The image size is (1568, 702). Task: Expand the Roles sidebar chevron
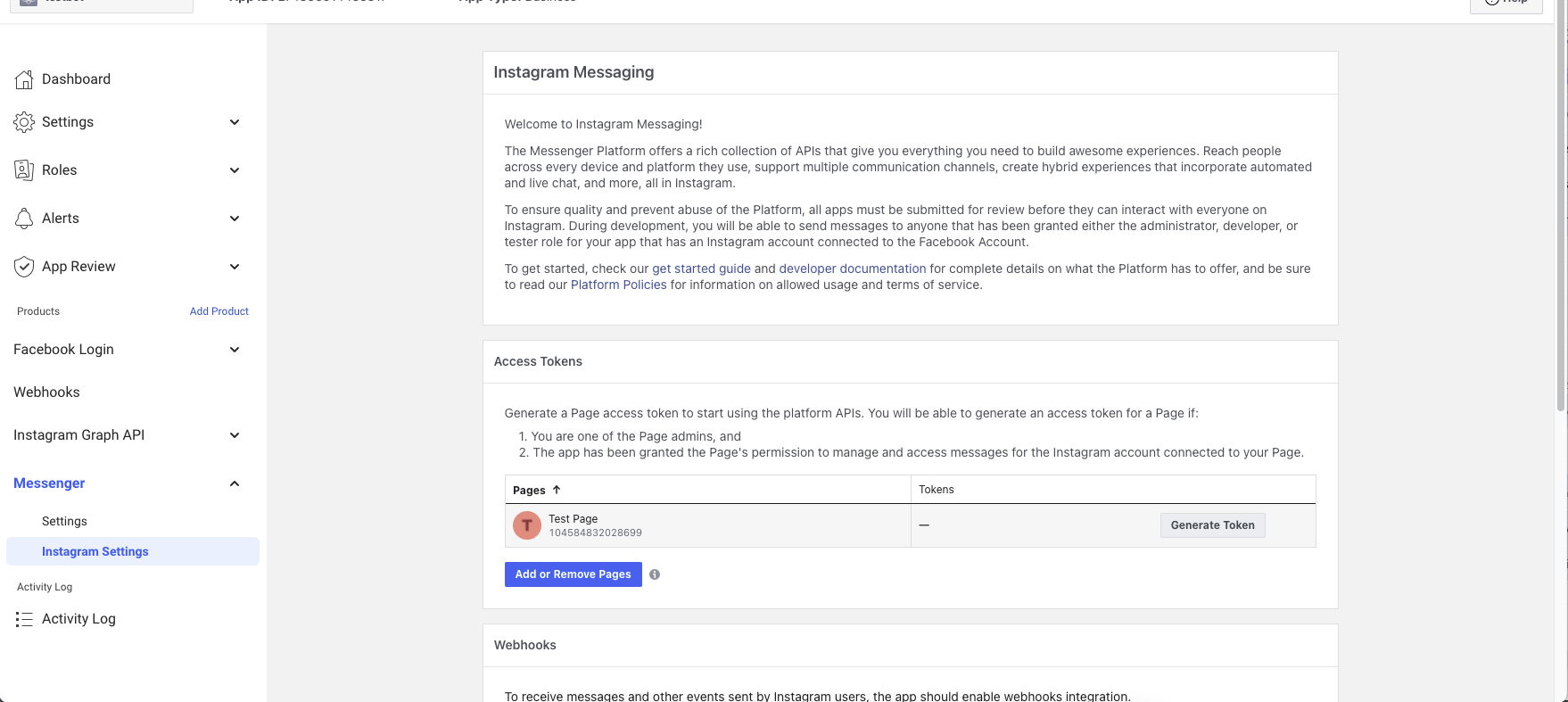tap(235, 170)
